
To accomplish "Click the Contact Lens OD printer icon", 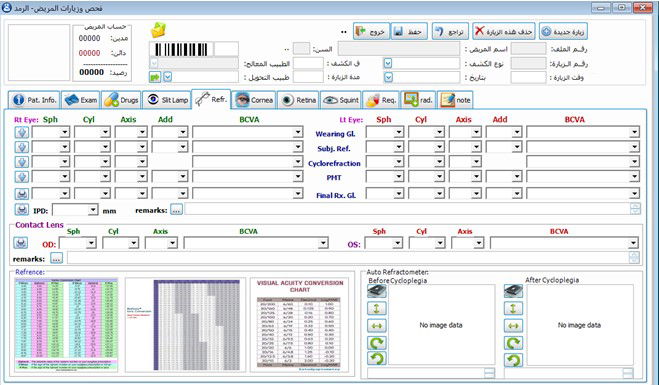I will tap(21, 243).
